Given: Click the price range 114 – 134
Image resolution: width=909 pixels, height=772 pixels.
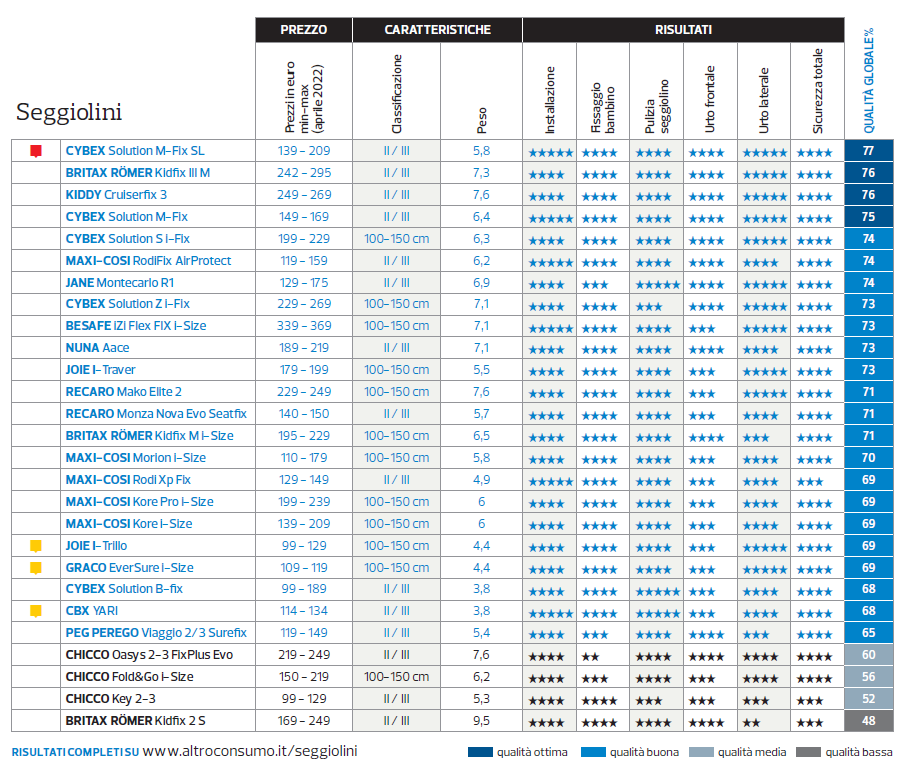Looking at the screenshot, I should (304, 611).
